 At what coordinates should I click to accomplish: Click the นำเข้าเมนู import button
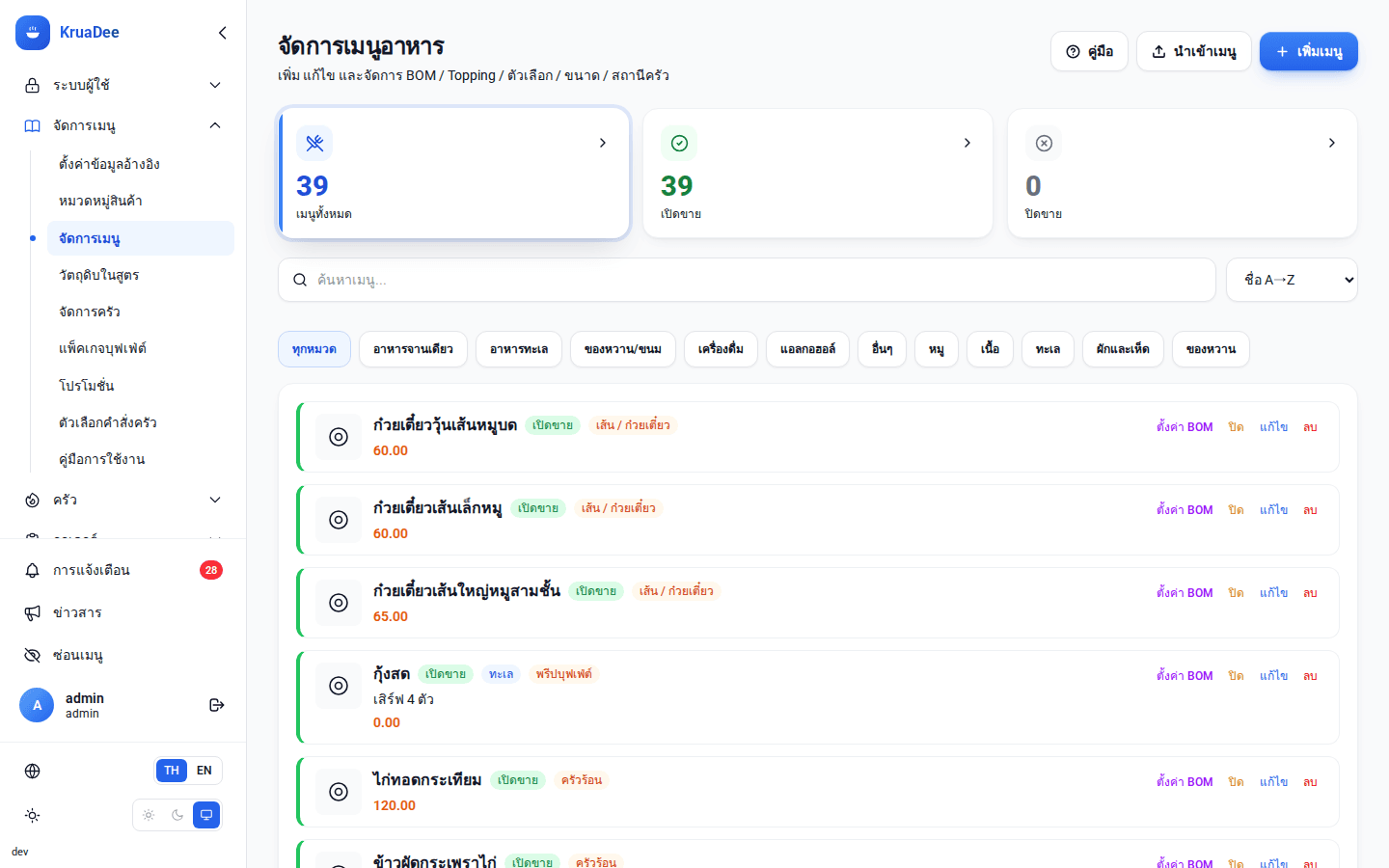pos(1194,51)
